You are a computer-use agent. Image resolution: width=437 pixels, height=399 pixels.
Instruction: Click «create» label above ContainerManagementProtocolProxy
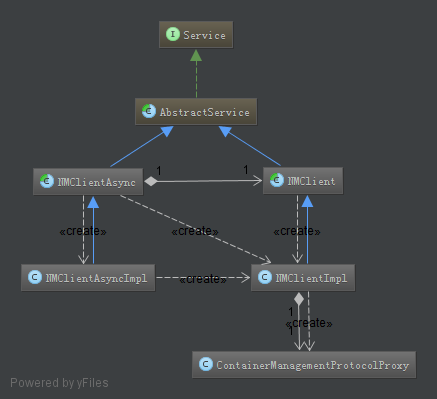(x=309, y=323)
